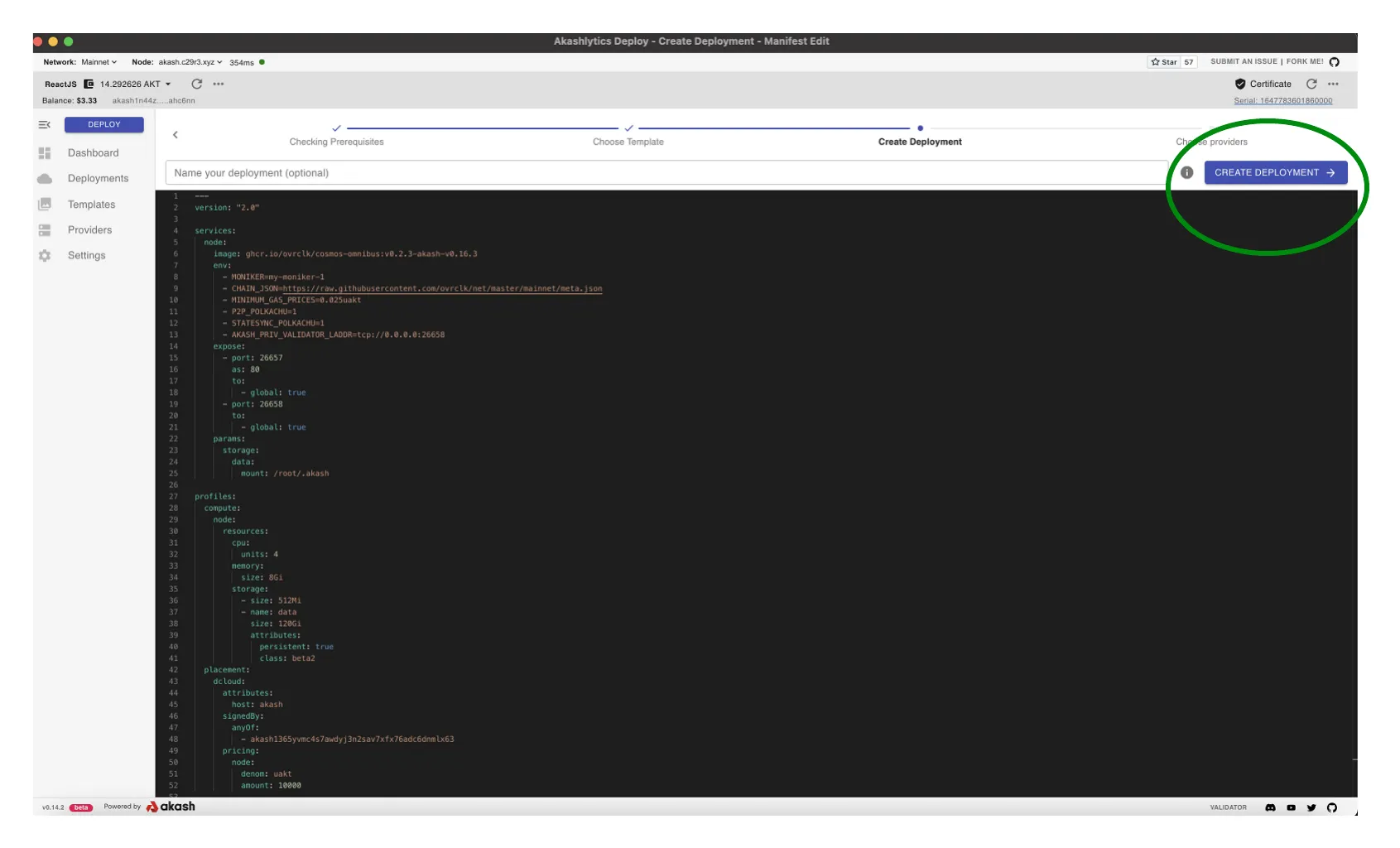The image size is (1400, 848).
Task: Click the GitHub icon next to Fork Me
Action: (x=1334, y=62)
